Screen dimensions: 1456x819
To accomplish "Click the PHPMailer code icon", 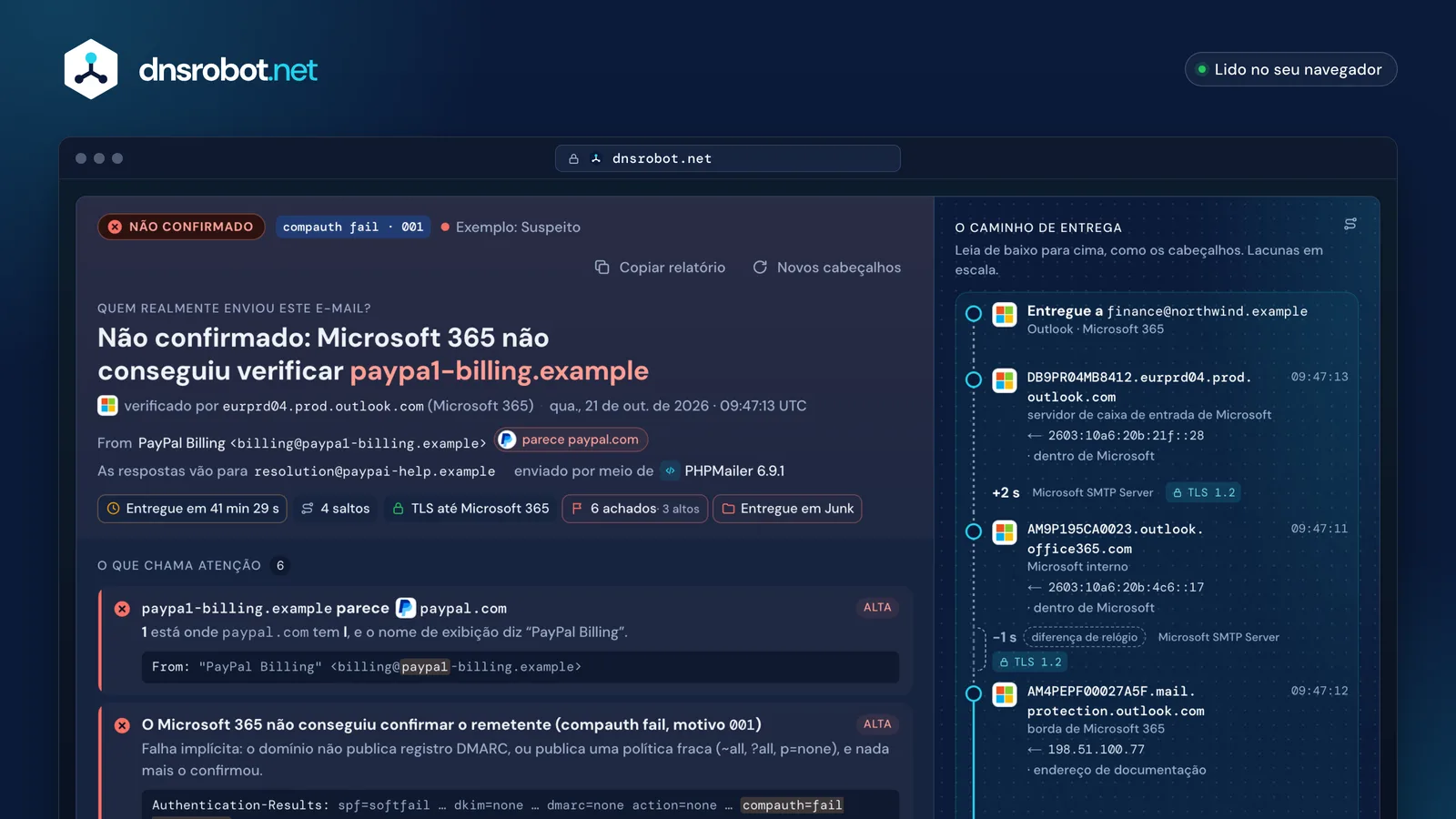I will [671, 470].
